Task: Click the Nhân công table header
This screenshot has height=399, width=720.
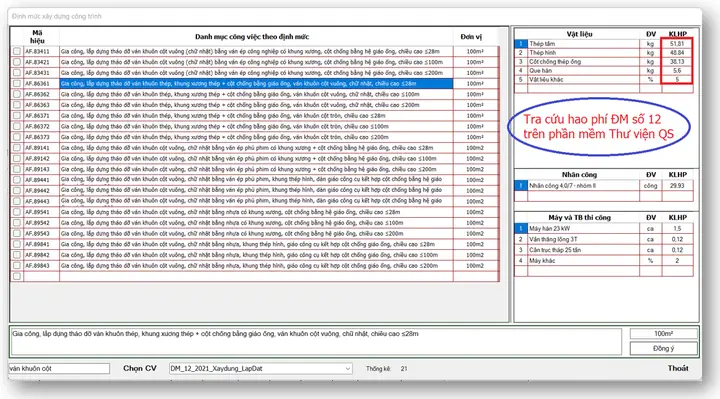Action: (579, 174)
